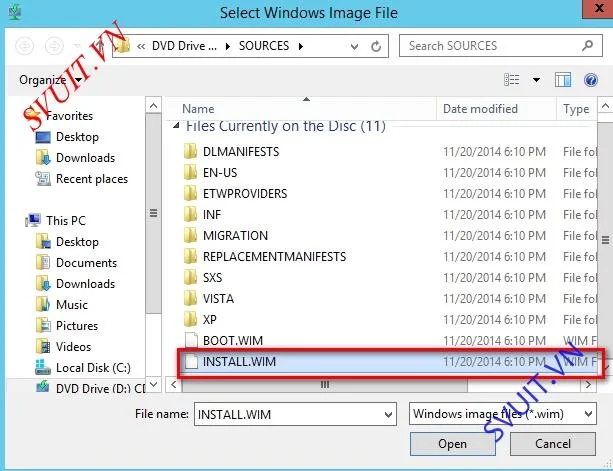Select Desktop under This PC
The height and width of the screenshot is (471, 613).
67,242
